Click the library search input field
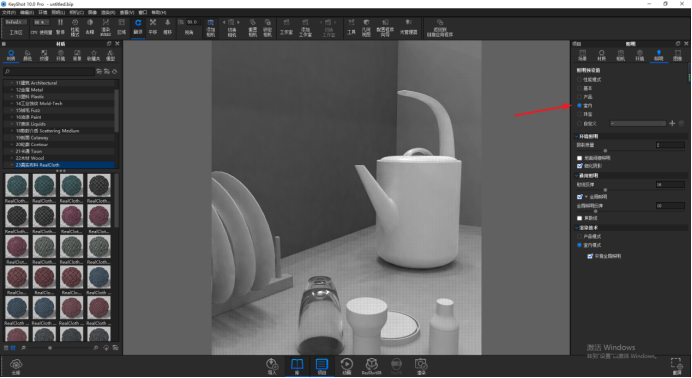This screenshot has width=692, height=378. 49,71
